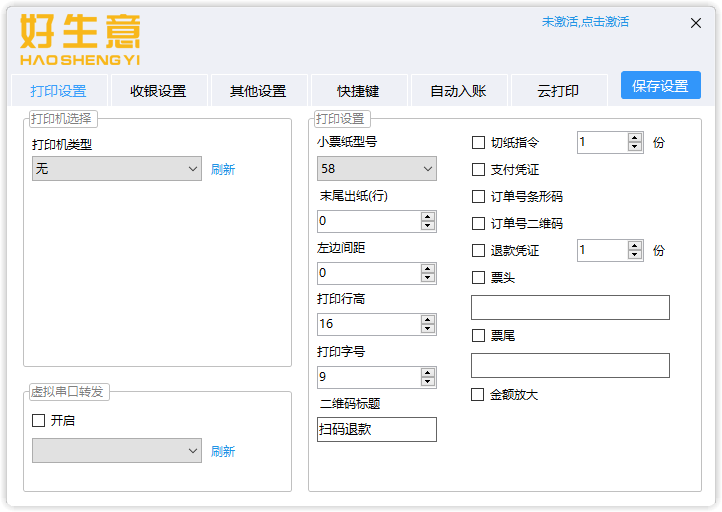The width and height of the screenshot is (722, 512).
Task: Enable the 切纸指令 checkbox
Action: coord(478,143)
